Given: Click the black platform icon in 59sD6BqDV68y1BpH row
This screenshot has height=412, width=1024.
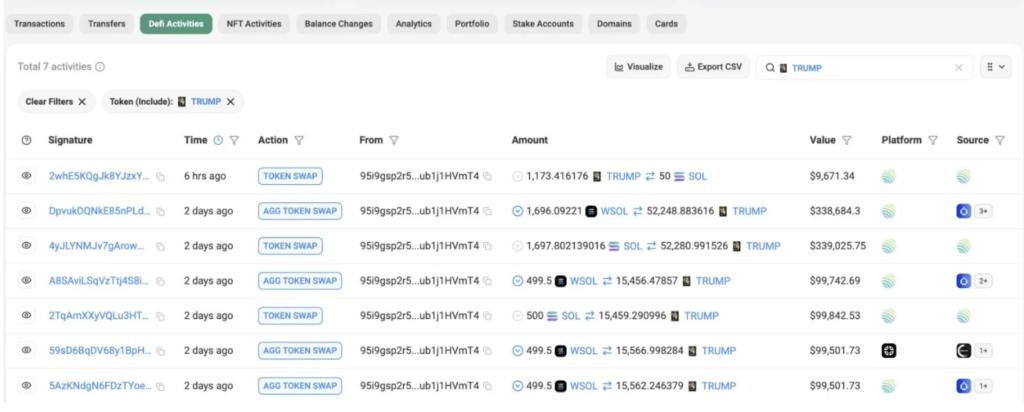Looking at the screenshot, I should click(888, 351).
